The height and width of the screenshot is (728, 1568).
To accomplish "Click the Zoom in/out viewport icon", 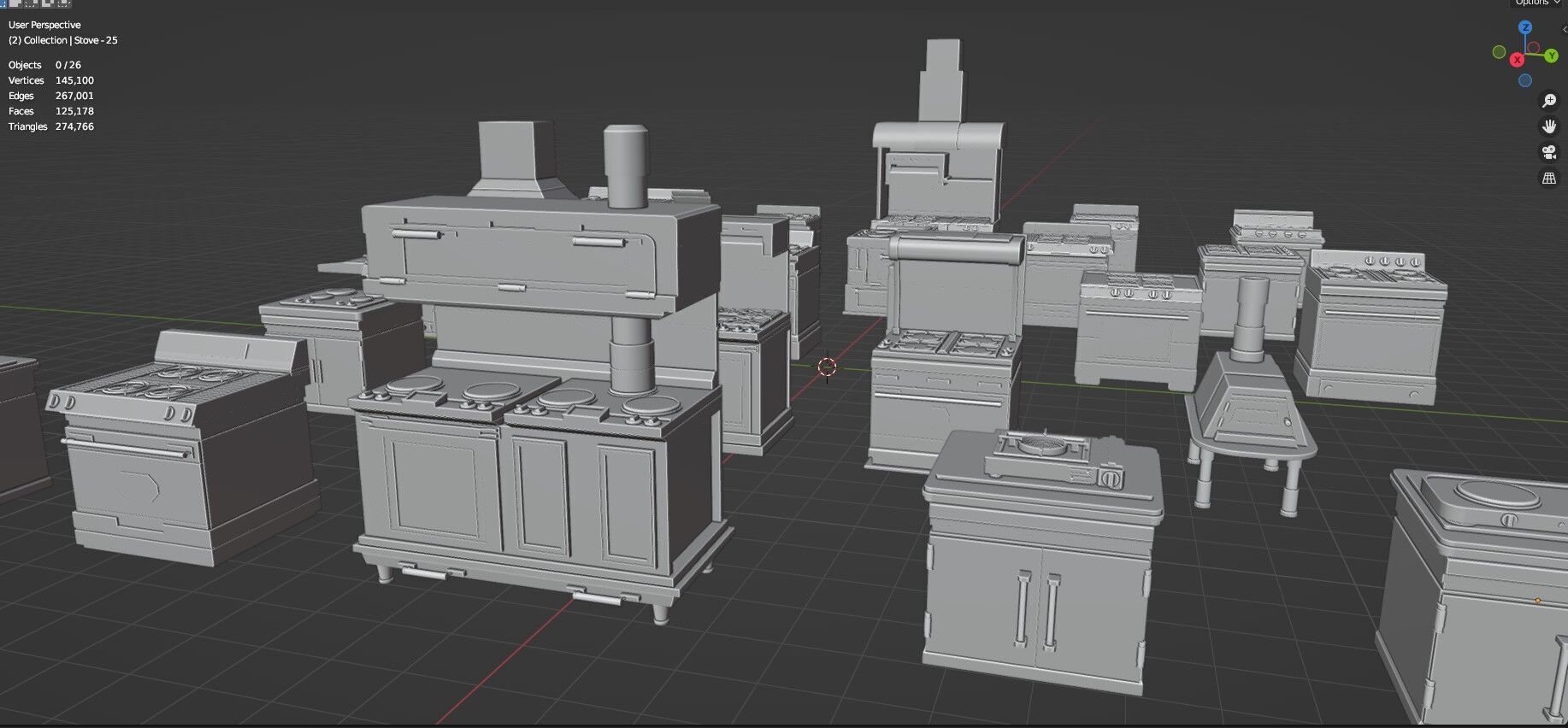I will 1549,101.
